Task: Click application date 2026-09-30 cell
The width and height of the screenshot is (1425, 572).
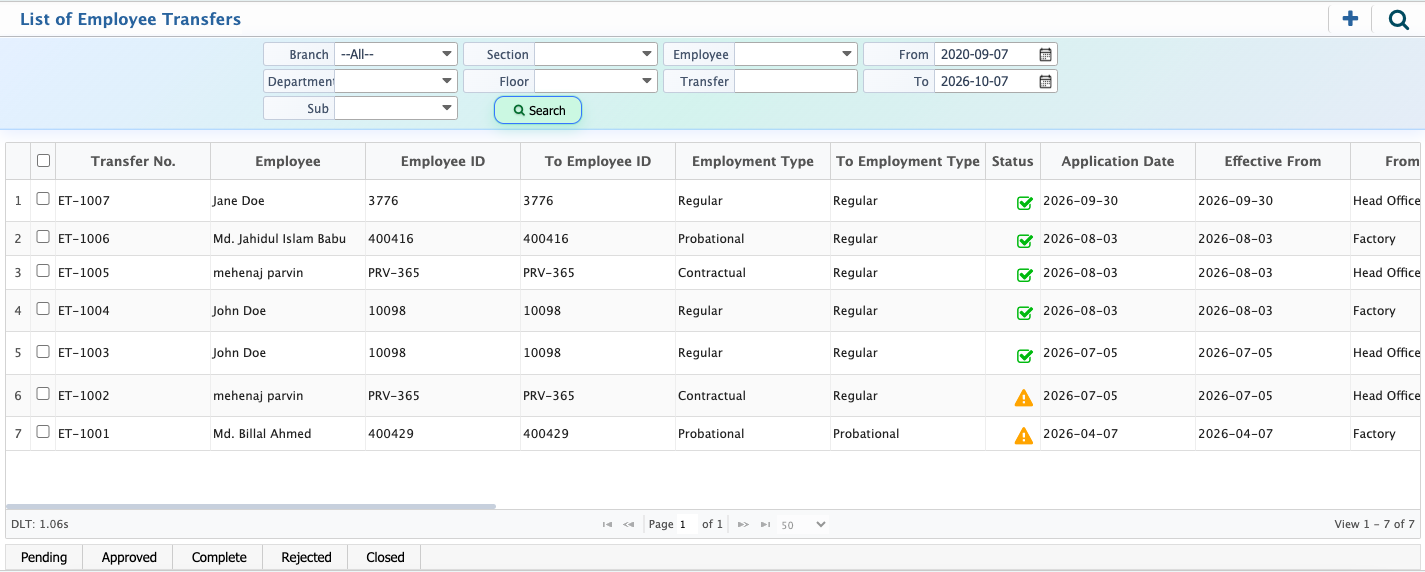Action: coord(1118,201)
